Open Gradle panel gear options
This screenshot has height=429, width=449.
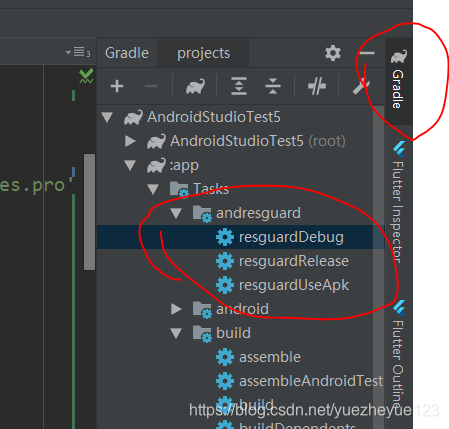tap(333, 53)
